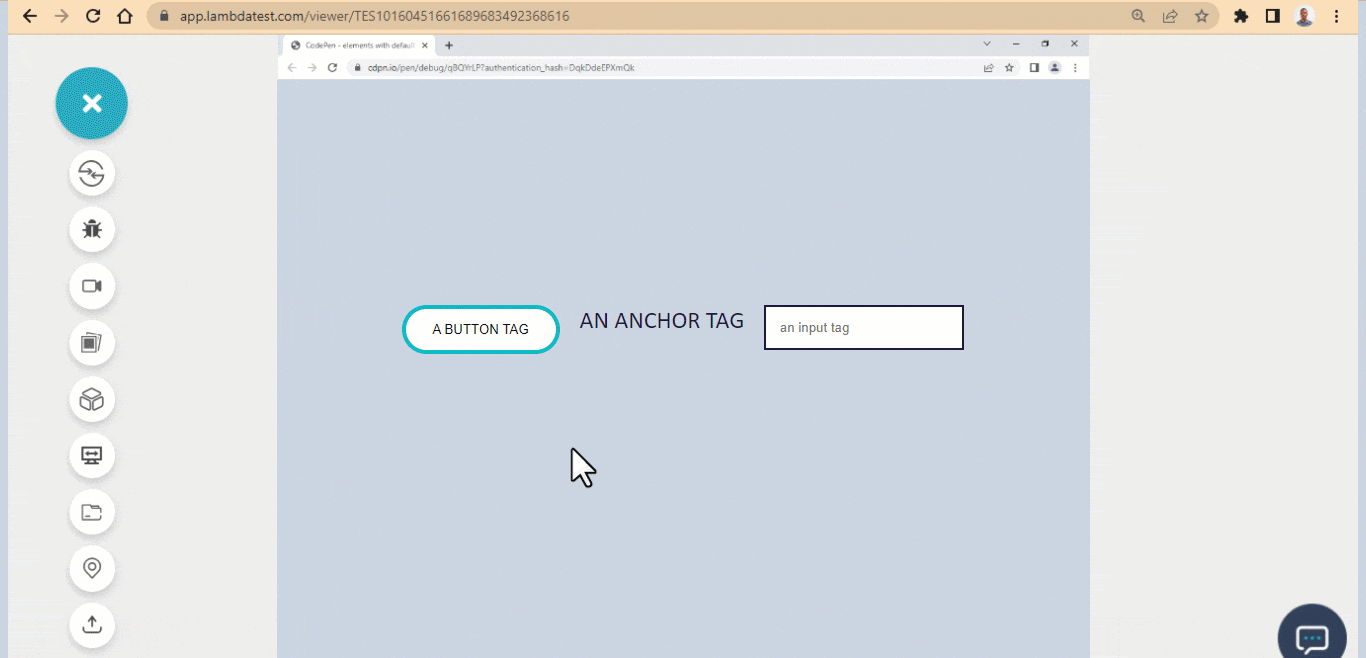Open a new tab in inner browser
Screen dimensions: 1366x658
click(449, 45)
